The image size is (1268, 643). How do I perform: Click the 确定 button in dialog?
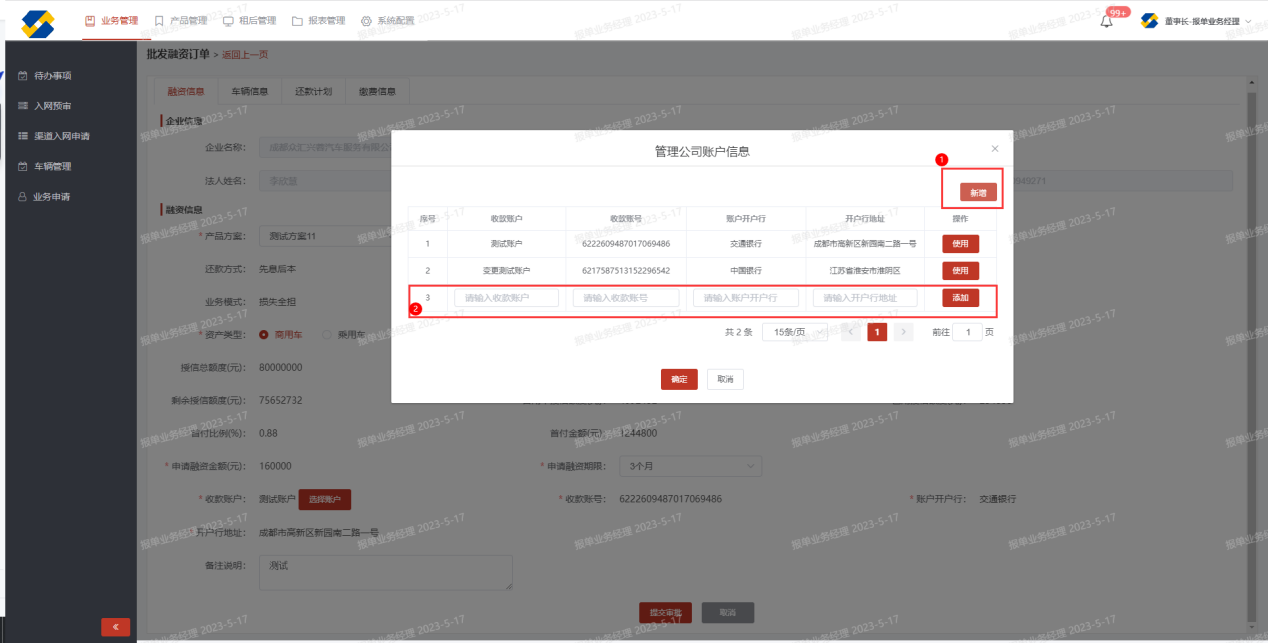tap(679, 379)
